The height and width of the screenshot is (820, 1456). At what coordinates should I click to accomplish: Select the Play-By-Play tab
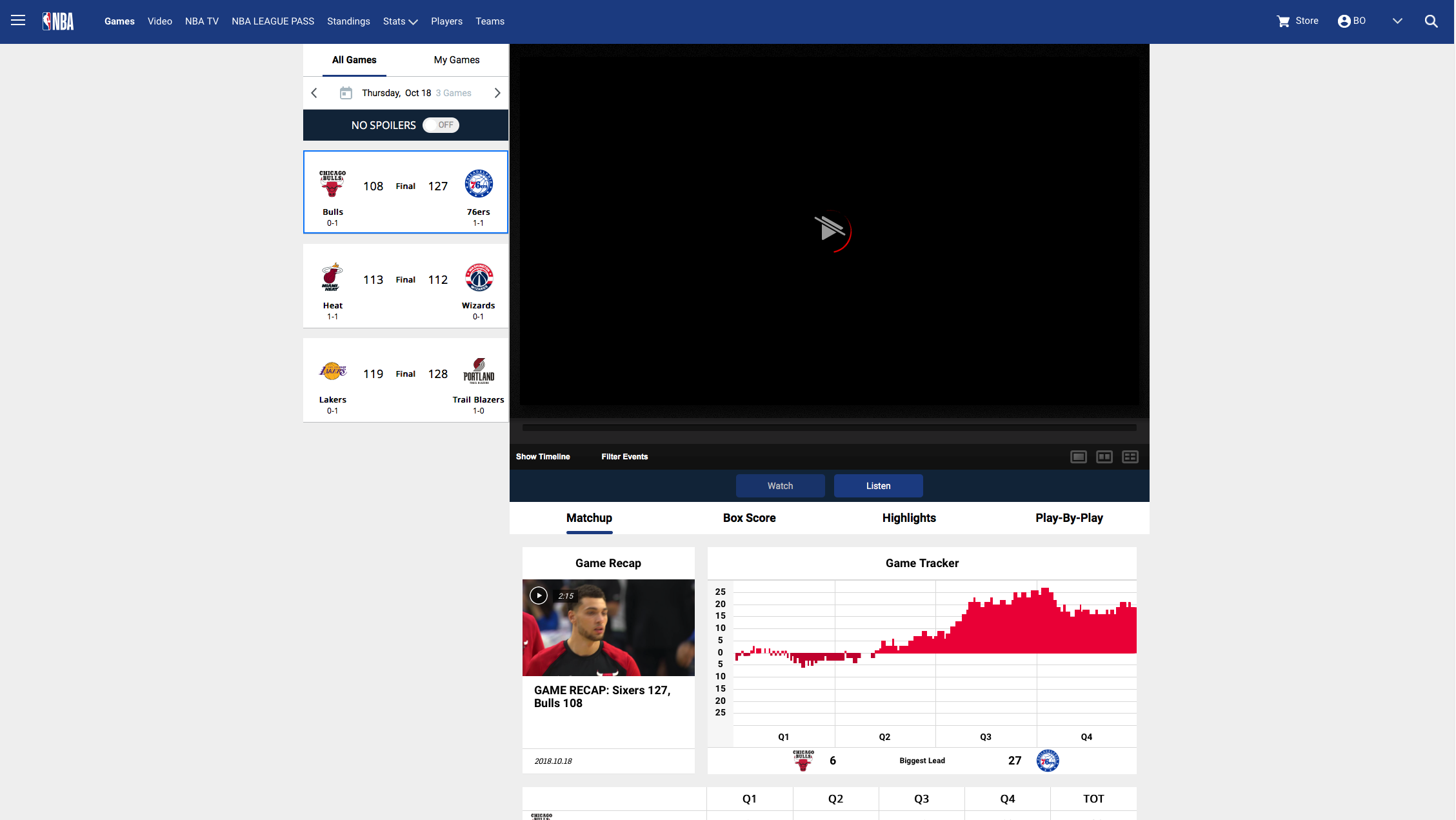click(x=1069, y=518)
